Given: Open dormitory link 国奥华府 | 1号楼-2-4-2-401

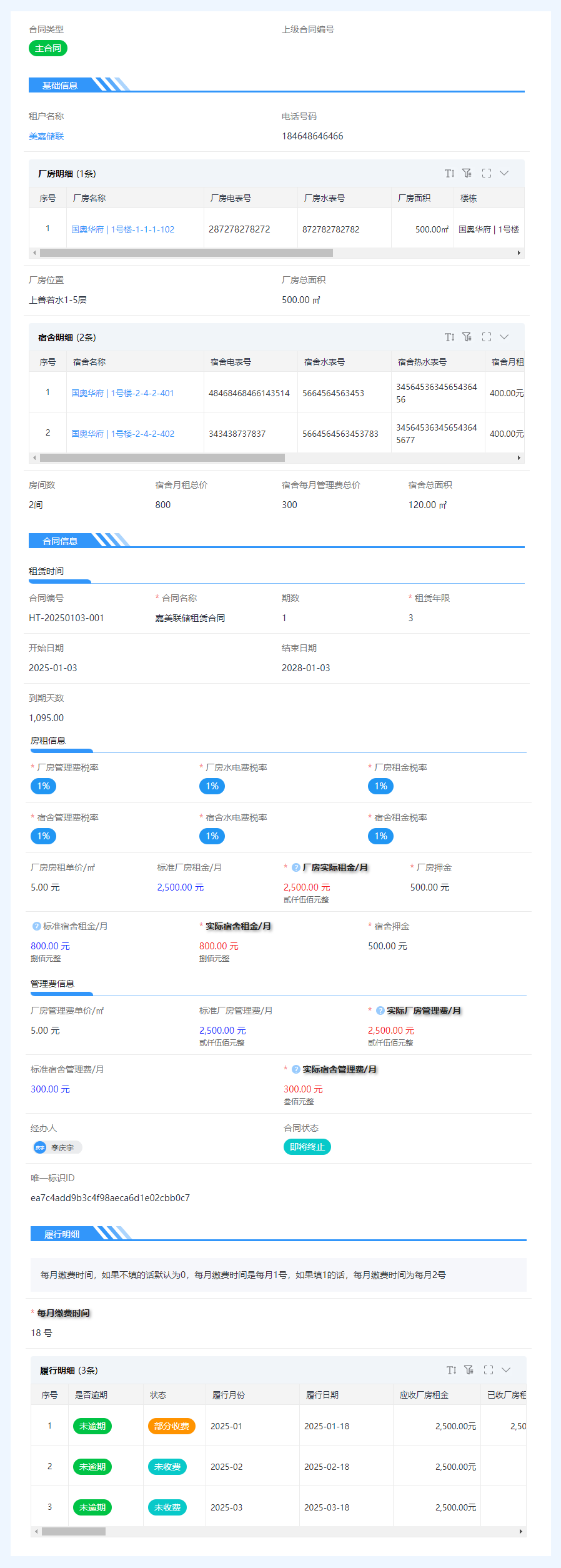Looking at the screenshot, I should (x=122, y=393).
